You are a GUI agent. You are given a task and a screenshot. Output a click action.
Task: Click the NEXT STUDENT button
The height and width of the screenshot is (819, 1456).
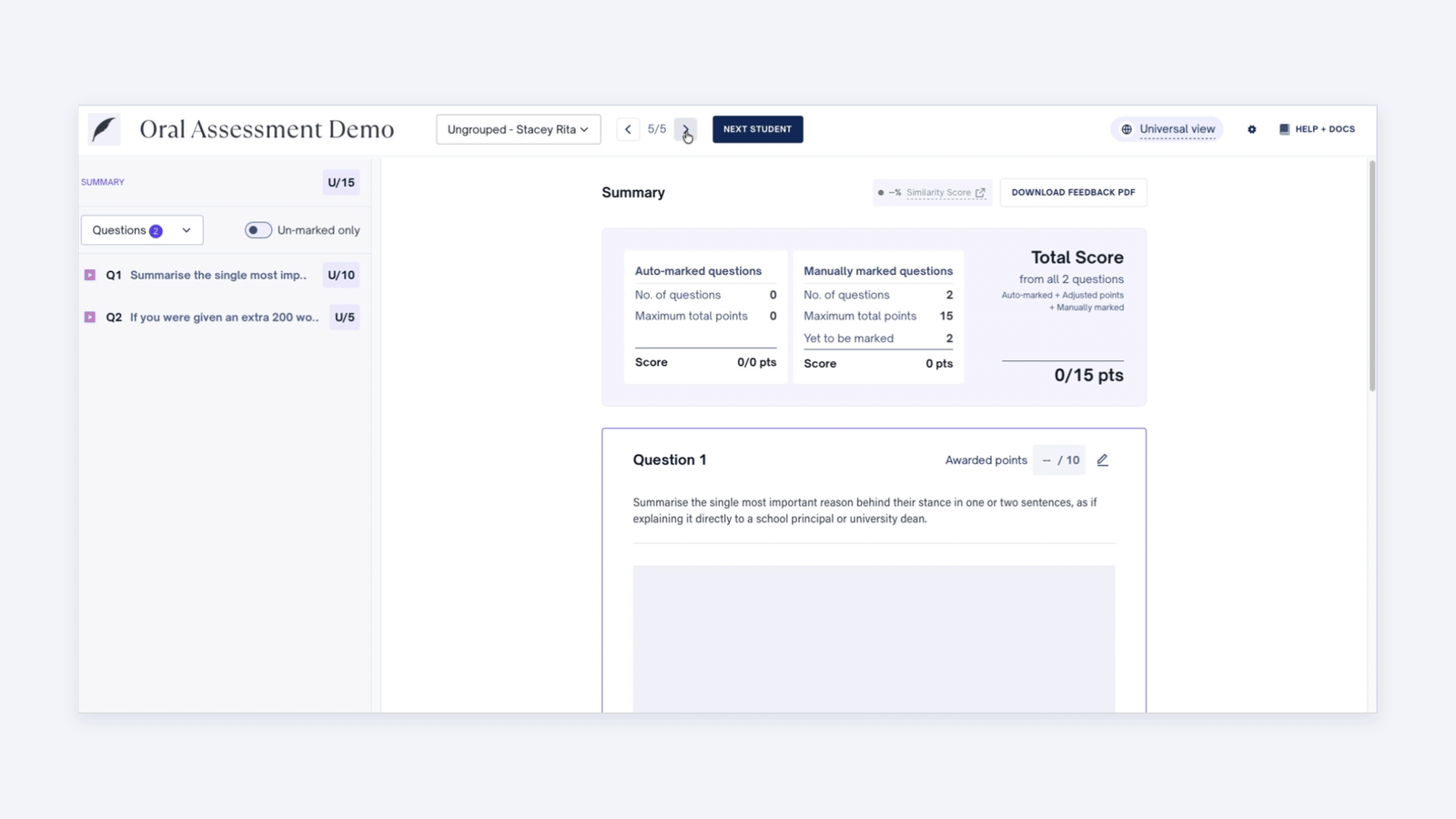[x=757, y=129]
